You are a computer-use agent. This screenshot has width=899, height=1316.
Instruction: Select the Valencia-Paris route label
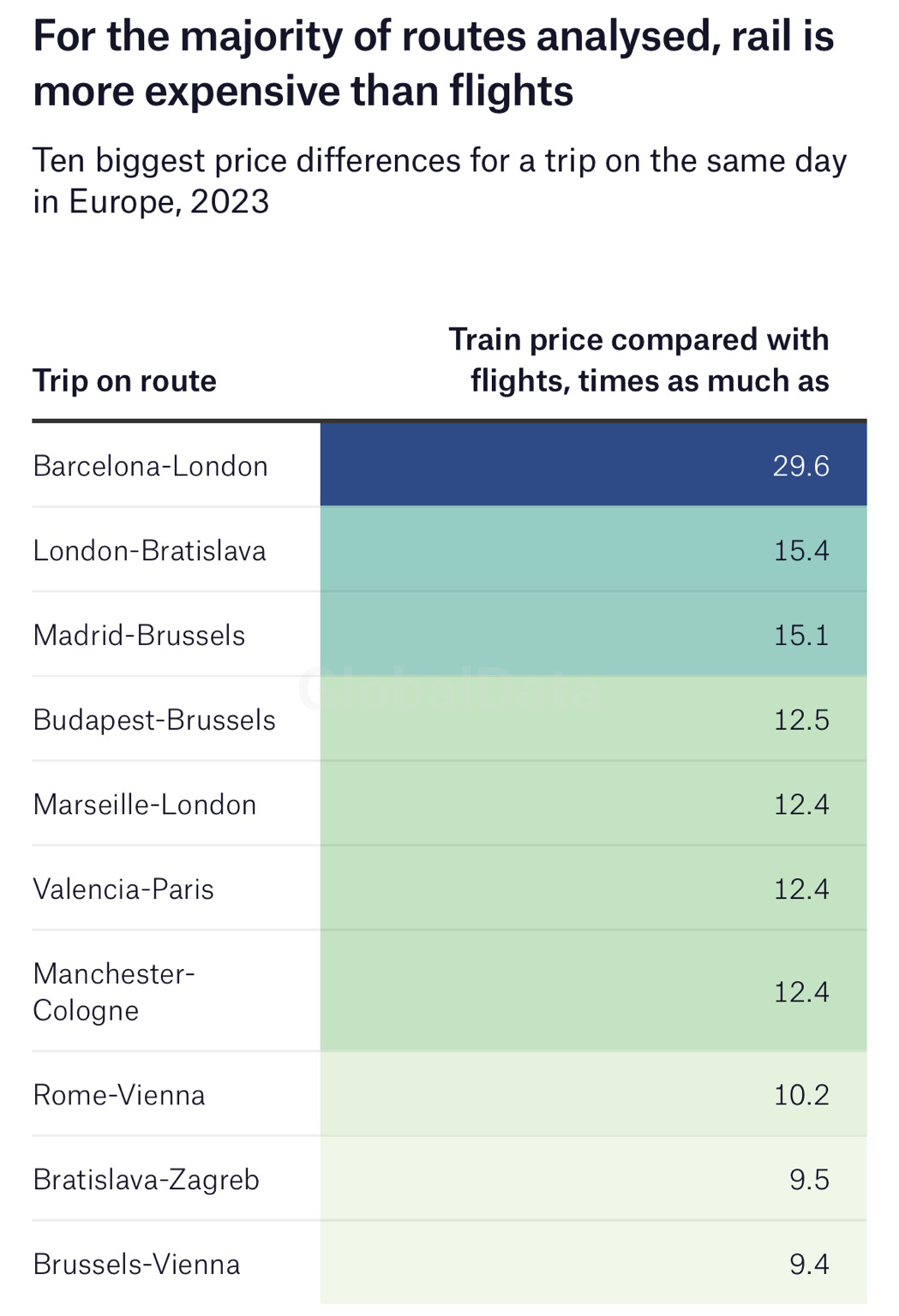[x=123, y=889]
